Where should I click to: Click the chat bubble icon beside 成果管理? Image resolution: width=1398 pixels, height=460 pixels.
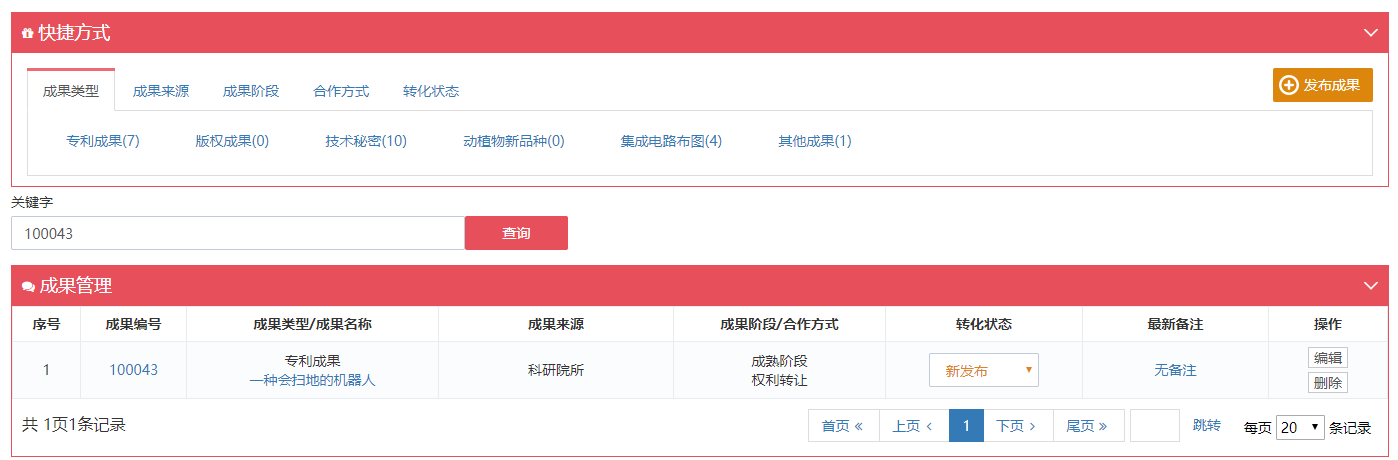point(28,286)
